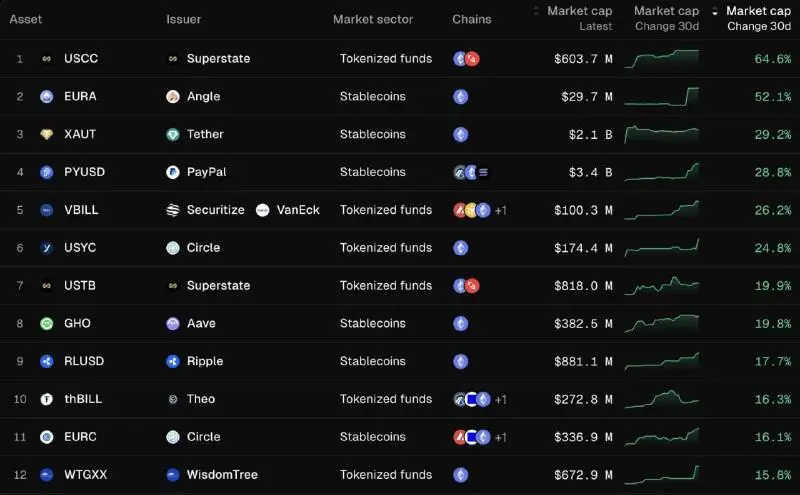
Task: Click the PayPal issuer logo
Action: (173, 172)
